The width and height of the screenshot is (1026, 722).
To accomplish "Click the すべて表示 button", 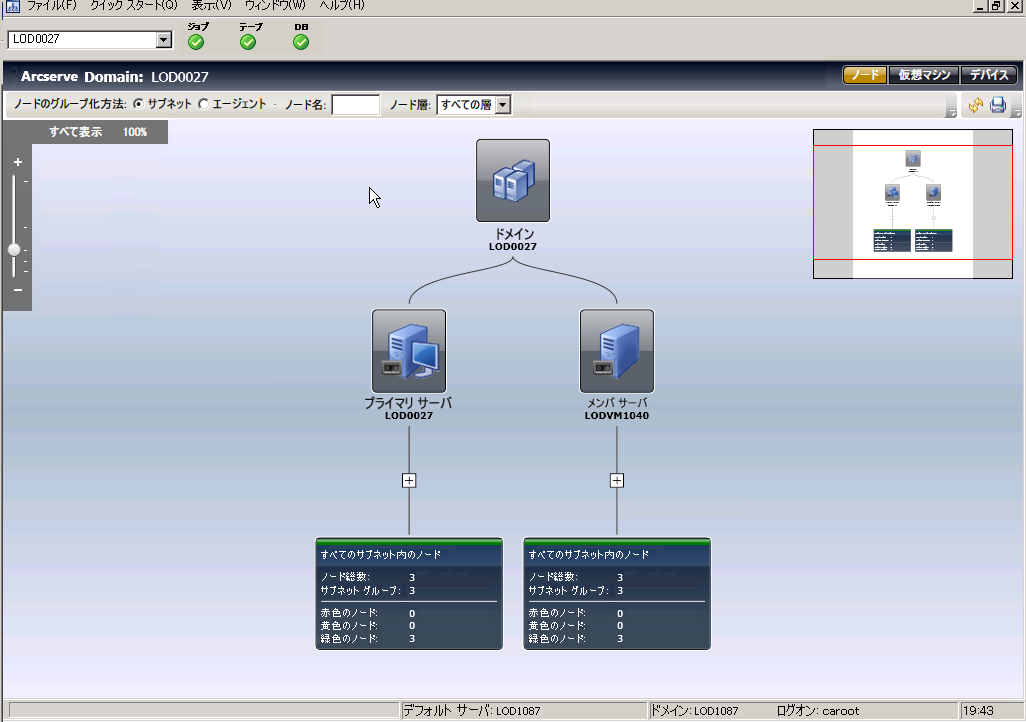I will (x=76, y=132).
